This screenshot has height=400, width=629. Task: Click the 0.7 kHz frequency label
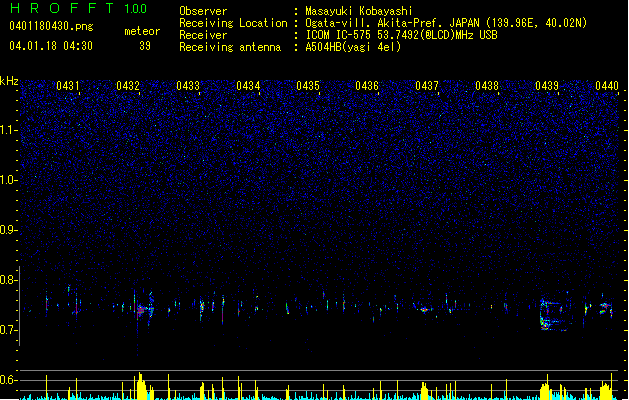coord(8,330)
